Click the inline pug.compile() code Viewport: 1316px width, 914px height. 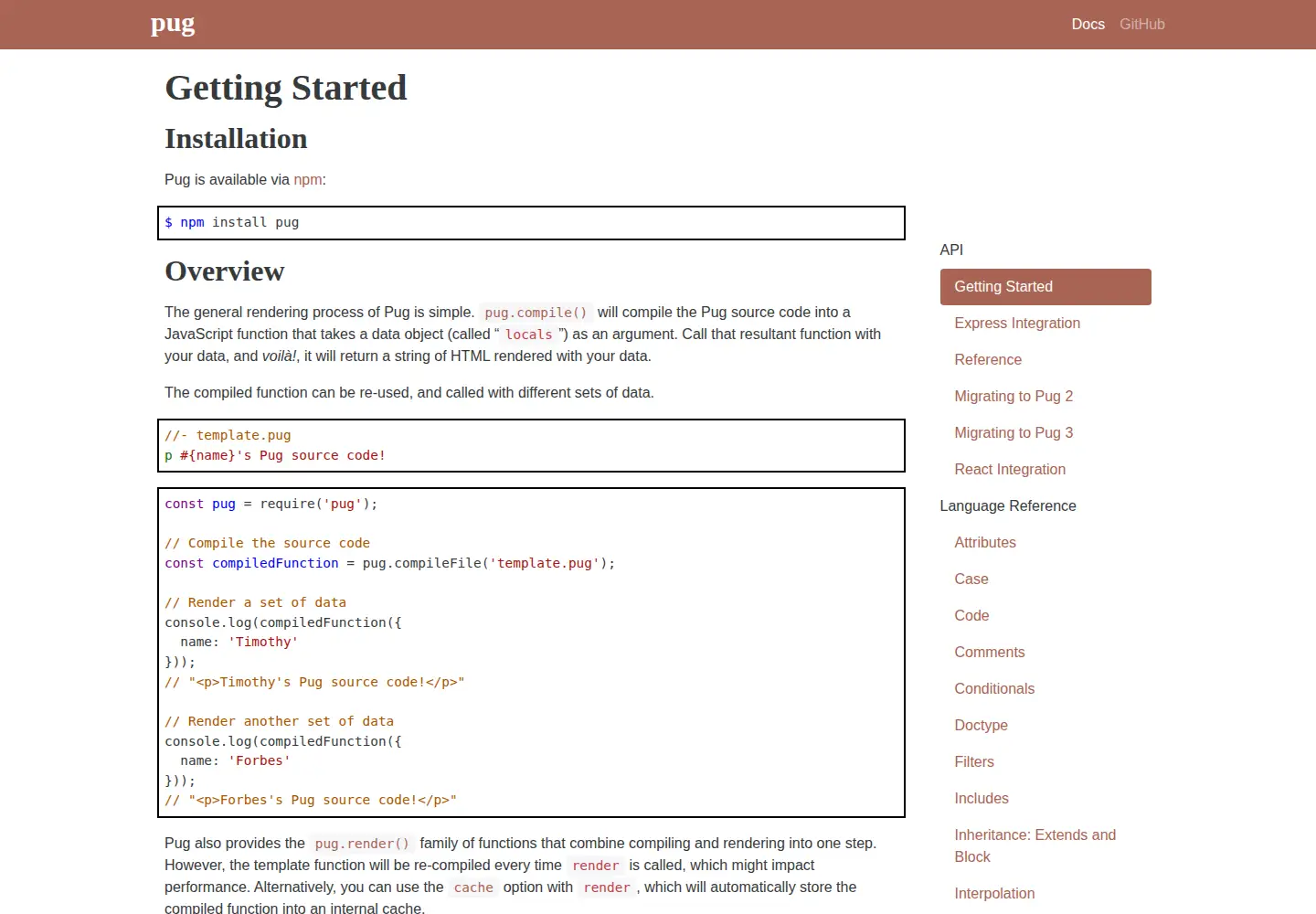(x=536, y=313)
